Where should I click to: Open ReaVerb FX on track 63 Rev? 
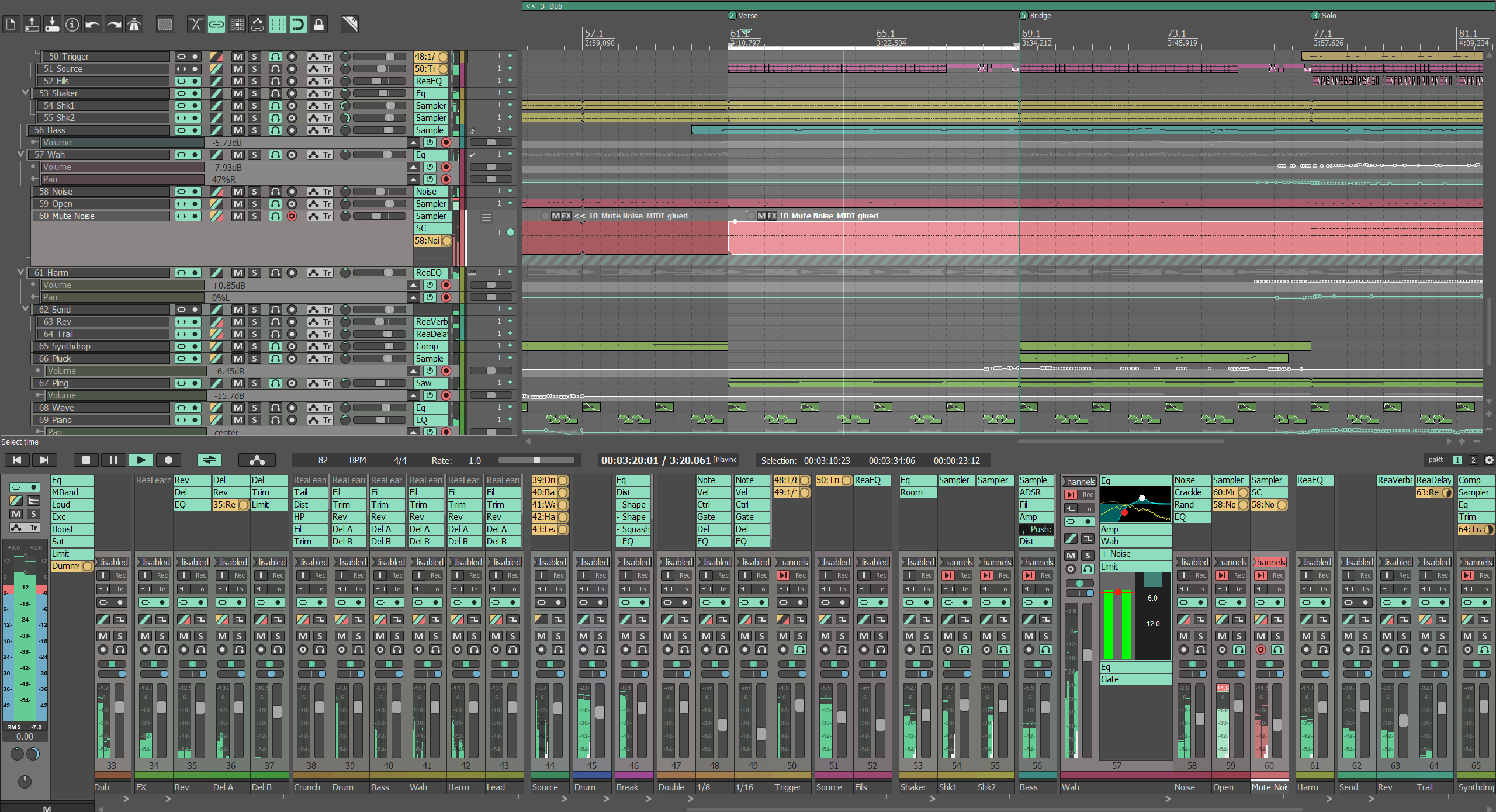pyautogui.click(x=431, y=322)
